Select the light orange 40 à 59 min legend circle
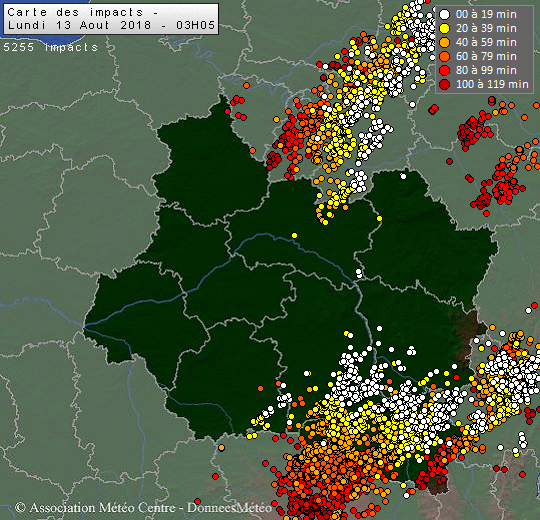 (x=445, y=42)
